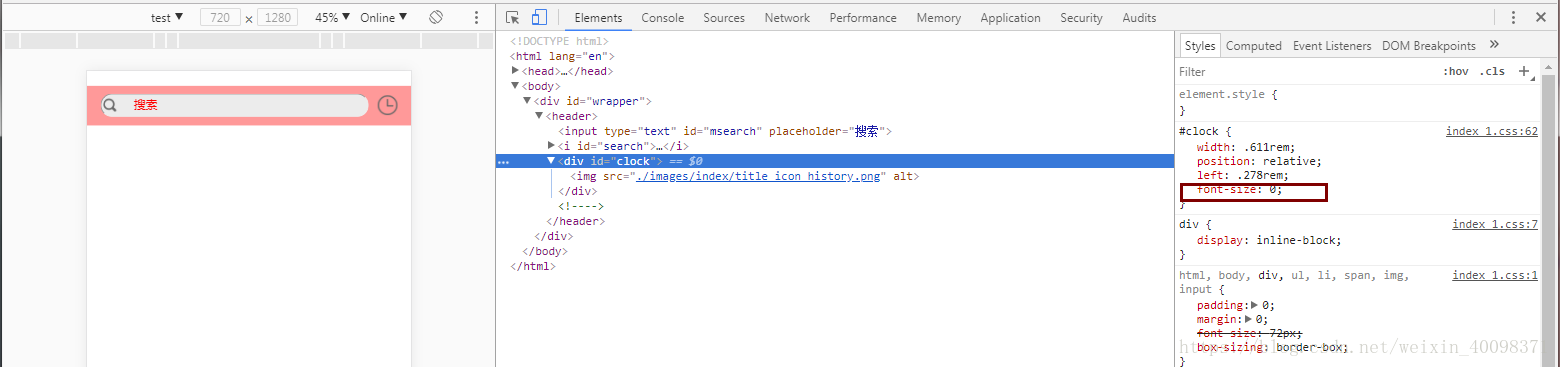Click the ellipsis beside the selected clock row

pyautogui.click(x=503, y=161)
